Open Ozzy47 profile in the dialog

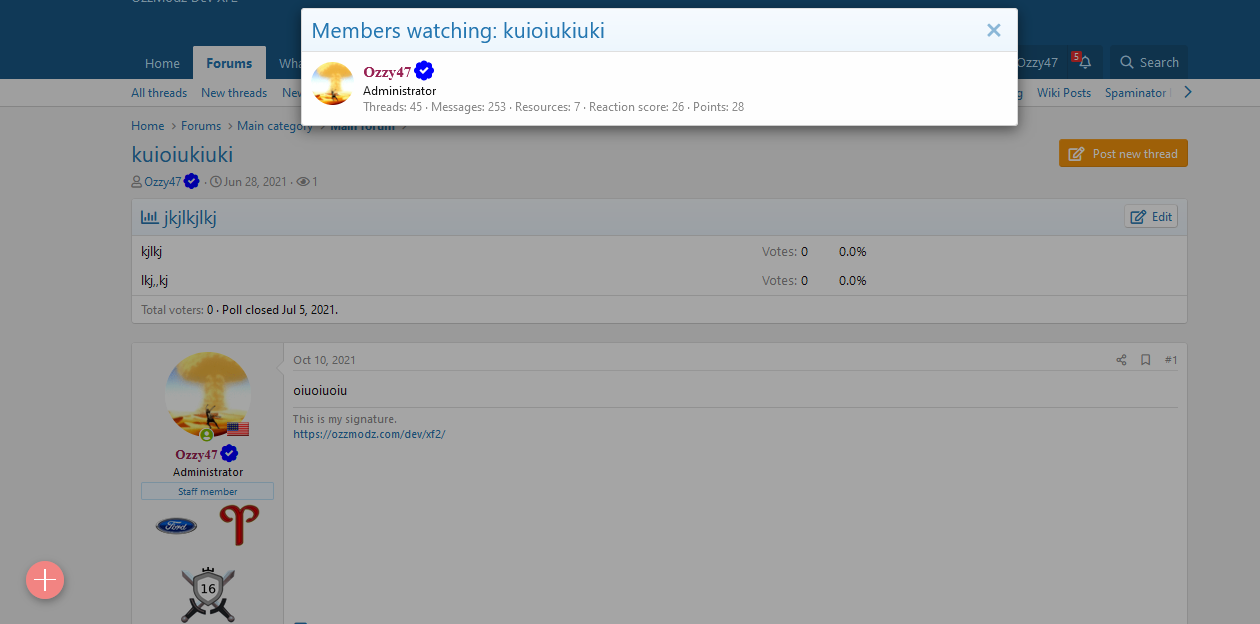(x=387, y=71)
